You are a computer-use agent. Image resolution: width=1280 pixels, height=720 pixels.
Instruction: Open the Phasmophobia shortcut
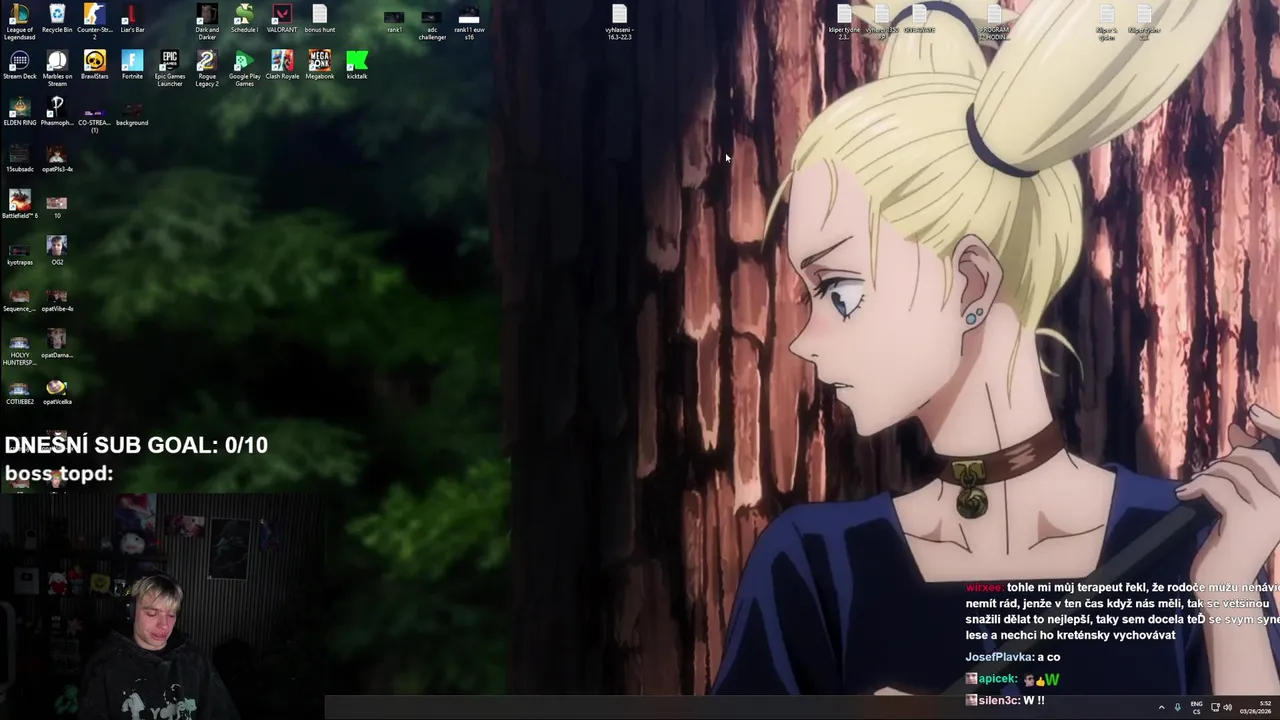tap(57, 112)
